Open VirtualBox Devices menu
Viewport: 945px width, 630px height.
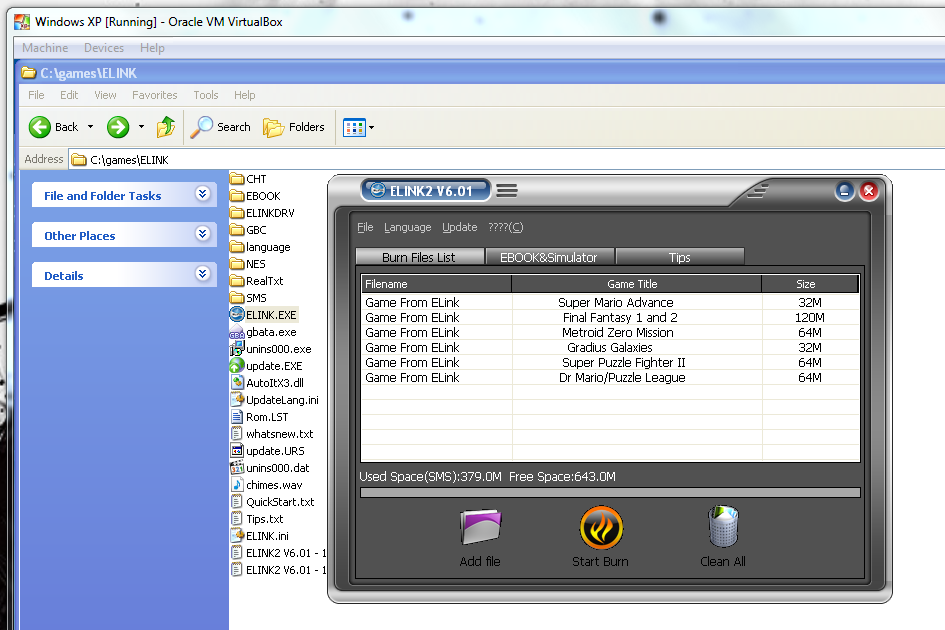point(104,48)
